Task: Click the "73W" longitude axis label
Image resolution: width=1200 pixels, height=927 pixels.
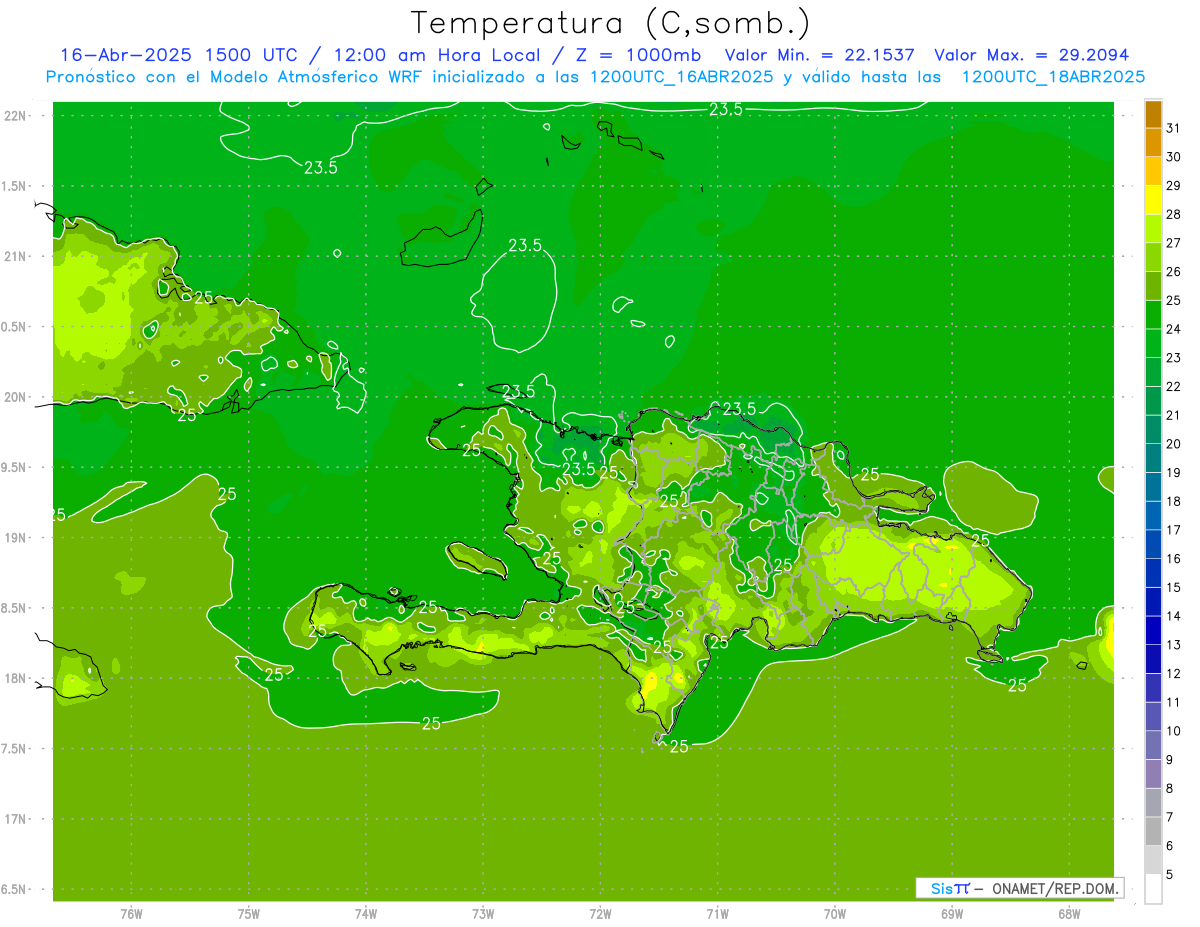Action: pos(483,914)
